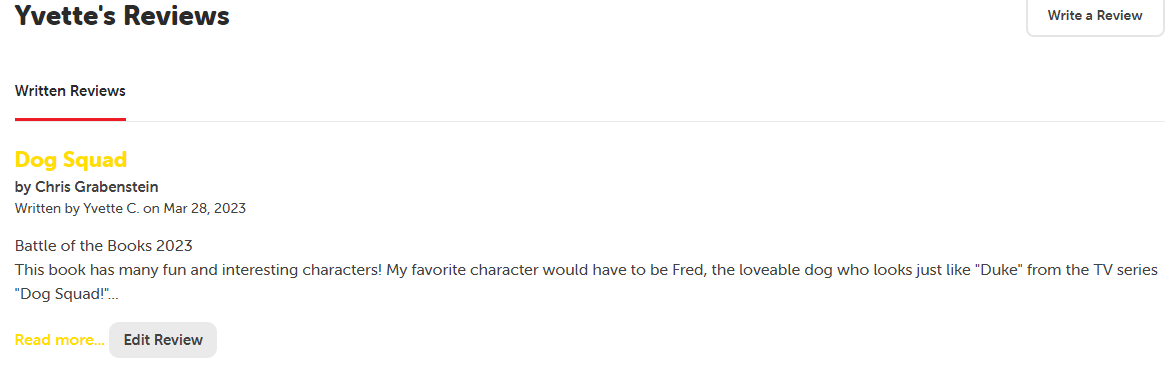Click the Battle of the Books 2023 line
This screenshot has height=387, width=1171.
(104, 246)
